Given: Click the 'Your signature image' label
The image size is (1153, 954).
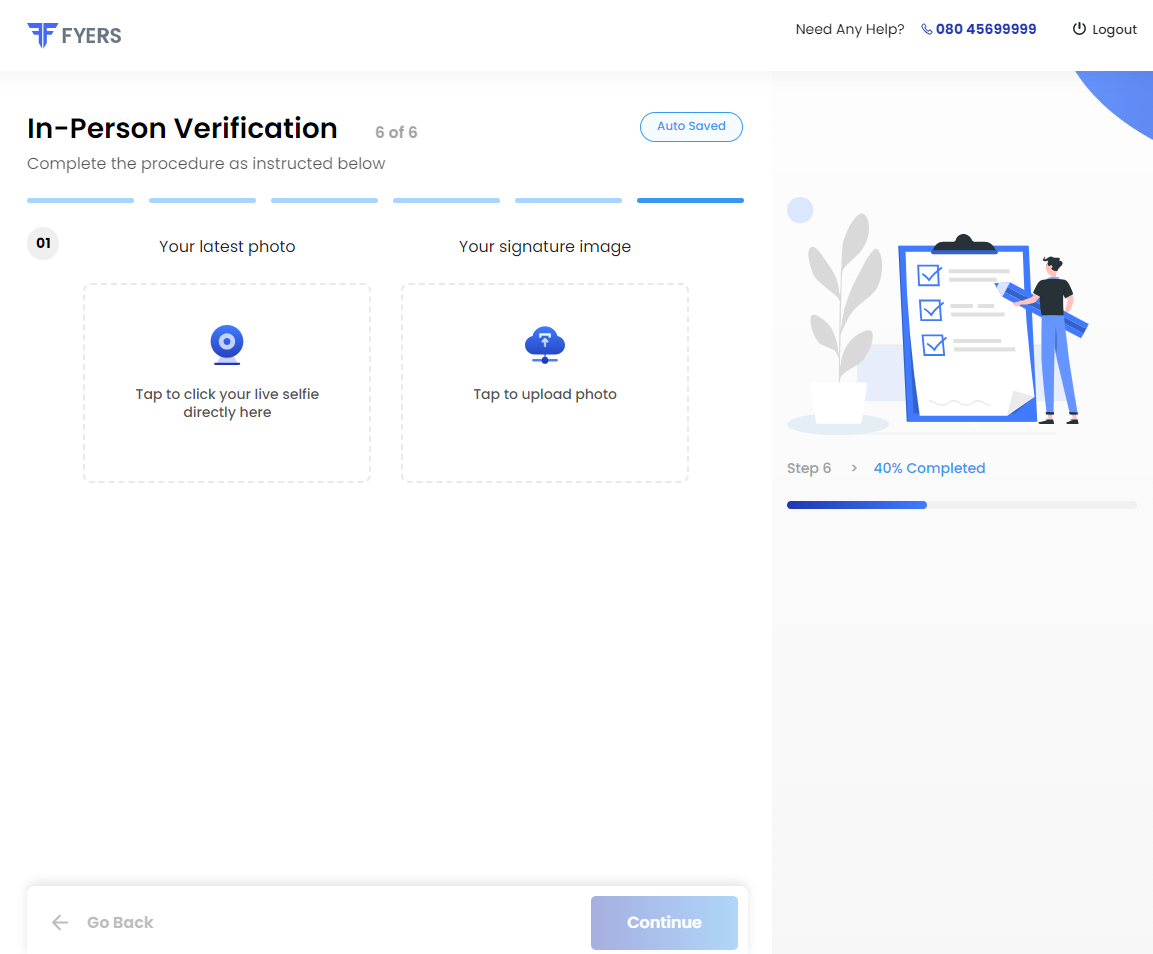Looking at the screenshot, I should pyautogui.click(x=545, y=246).
